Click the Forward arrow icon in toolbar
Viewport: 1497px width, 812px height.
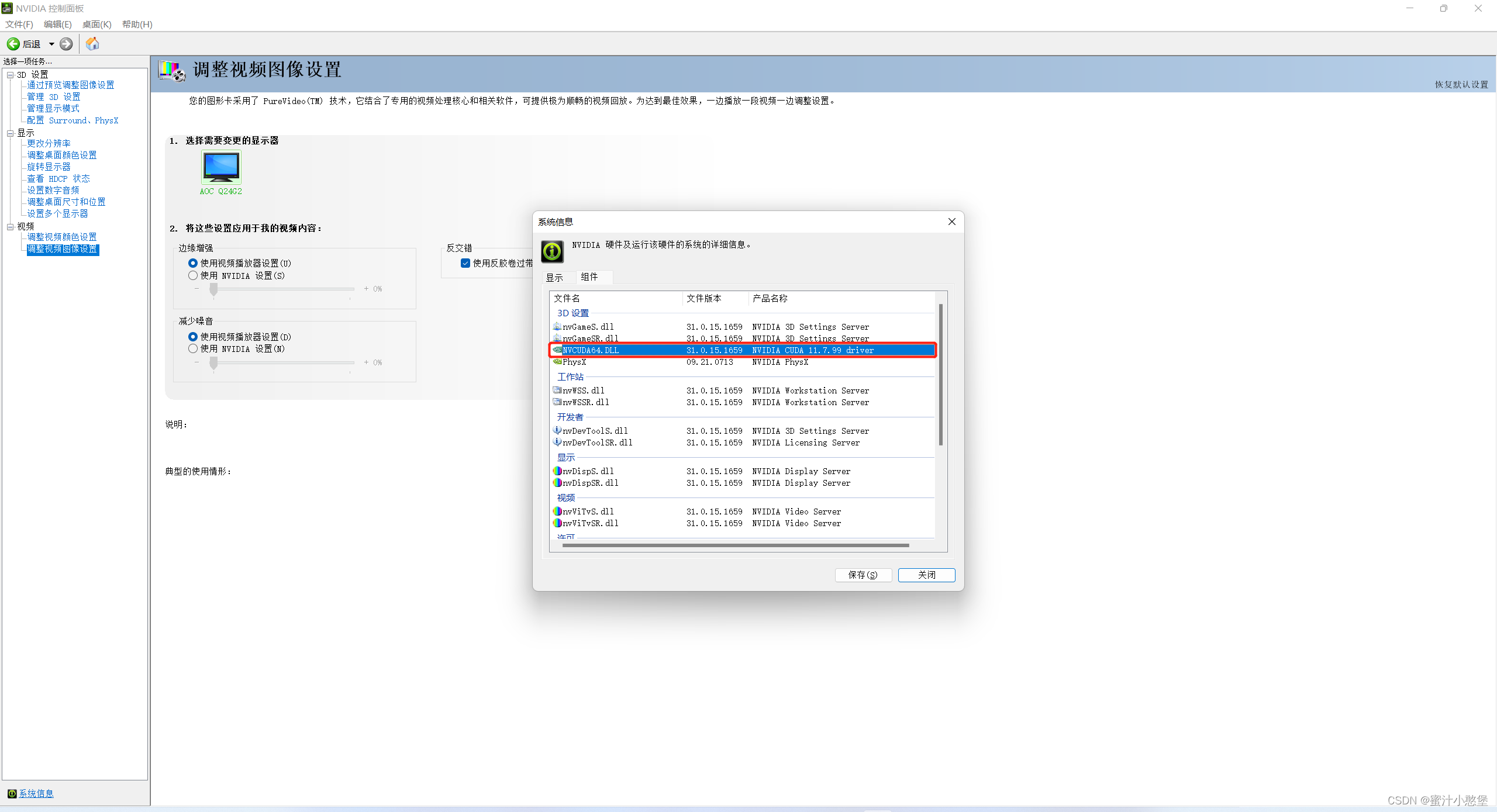pos(67,44)
